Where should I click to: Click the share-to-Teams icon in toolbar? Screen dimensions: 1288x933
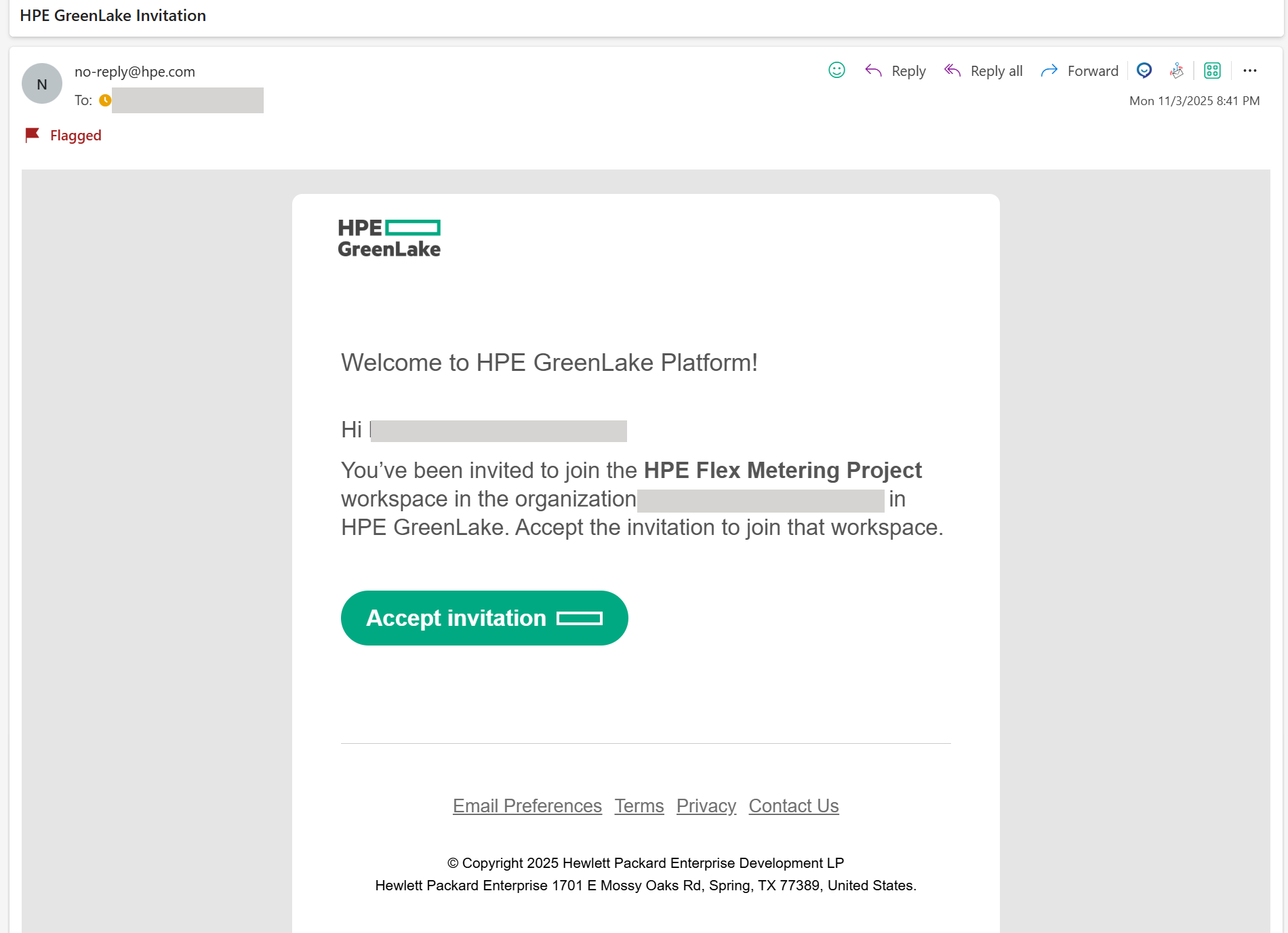click(x=1177, y=71)
